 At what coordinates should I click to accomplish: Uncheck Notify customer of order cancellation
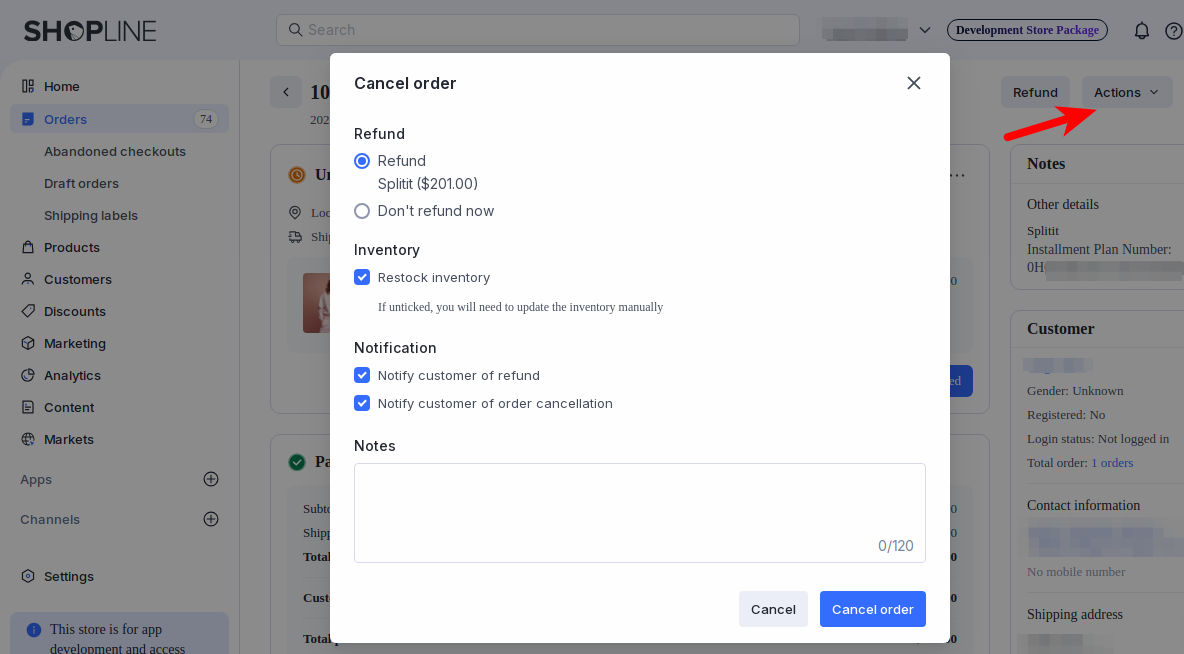tap(362, 403)
